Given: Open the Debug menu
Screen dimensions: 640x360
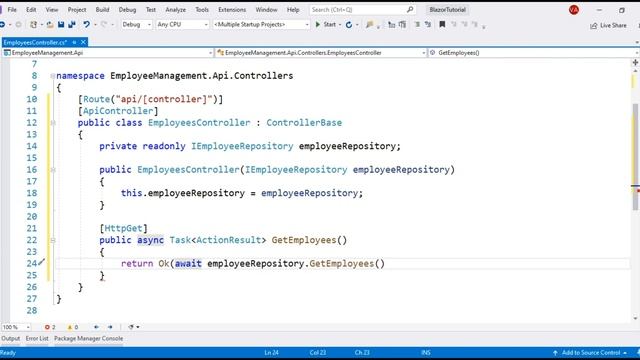Looking at the screenshot, I should click(x=127, y=9).
